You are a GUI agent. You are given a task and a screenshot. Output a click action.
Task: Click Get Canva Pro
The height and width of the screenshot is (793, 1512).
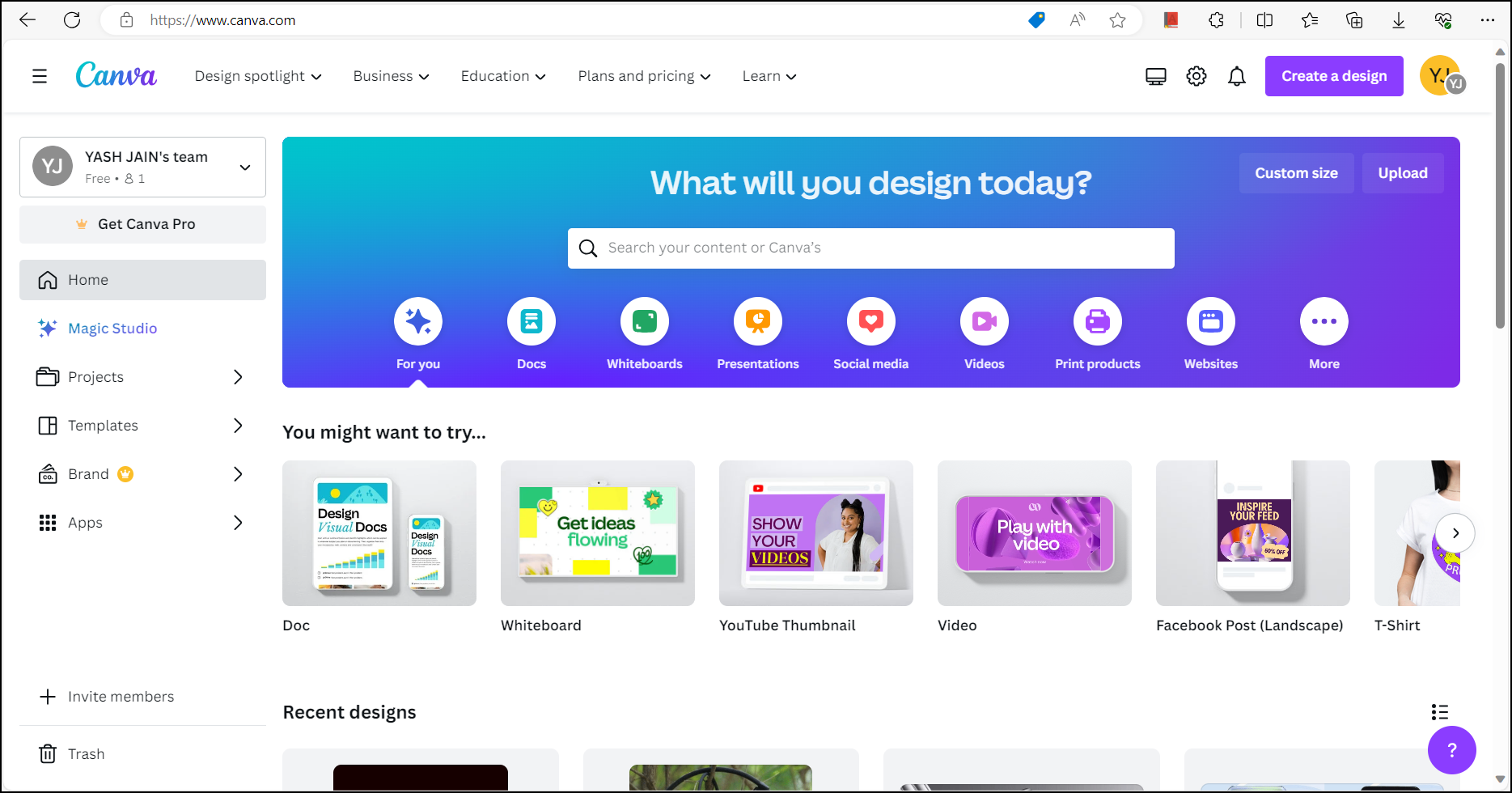142,224
